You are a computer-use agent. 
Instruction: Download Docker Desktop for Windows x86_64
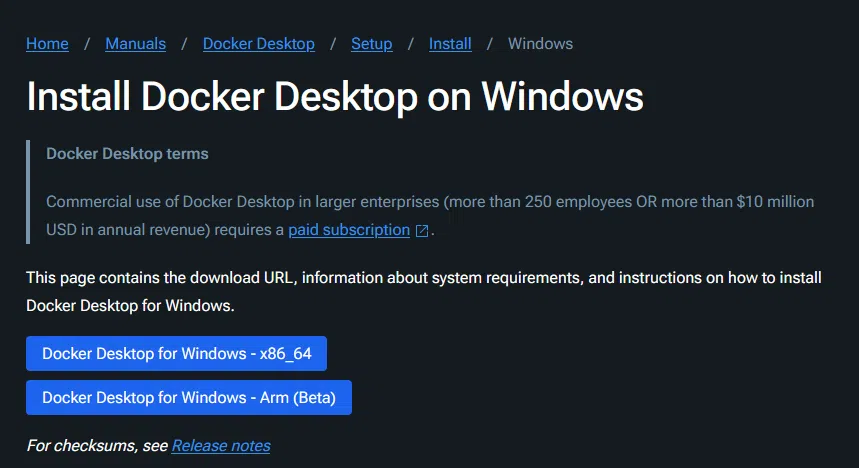pyautogui.click(x=176, y=353)
